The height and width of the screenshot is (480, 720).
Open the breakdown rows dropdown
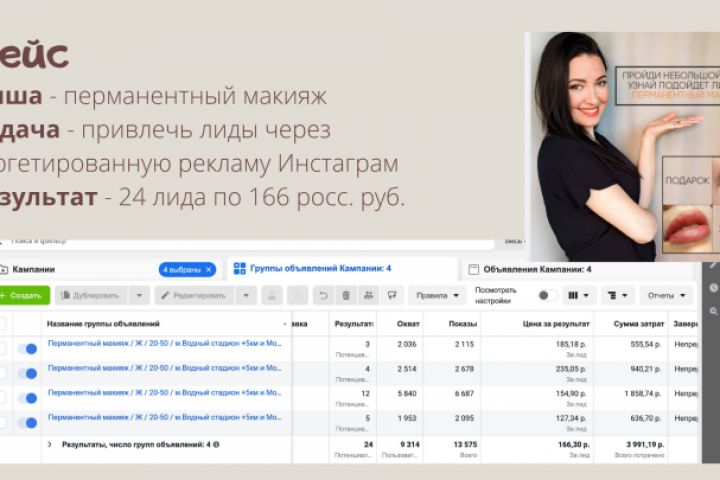coord(618,296)
